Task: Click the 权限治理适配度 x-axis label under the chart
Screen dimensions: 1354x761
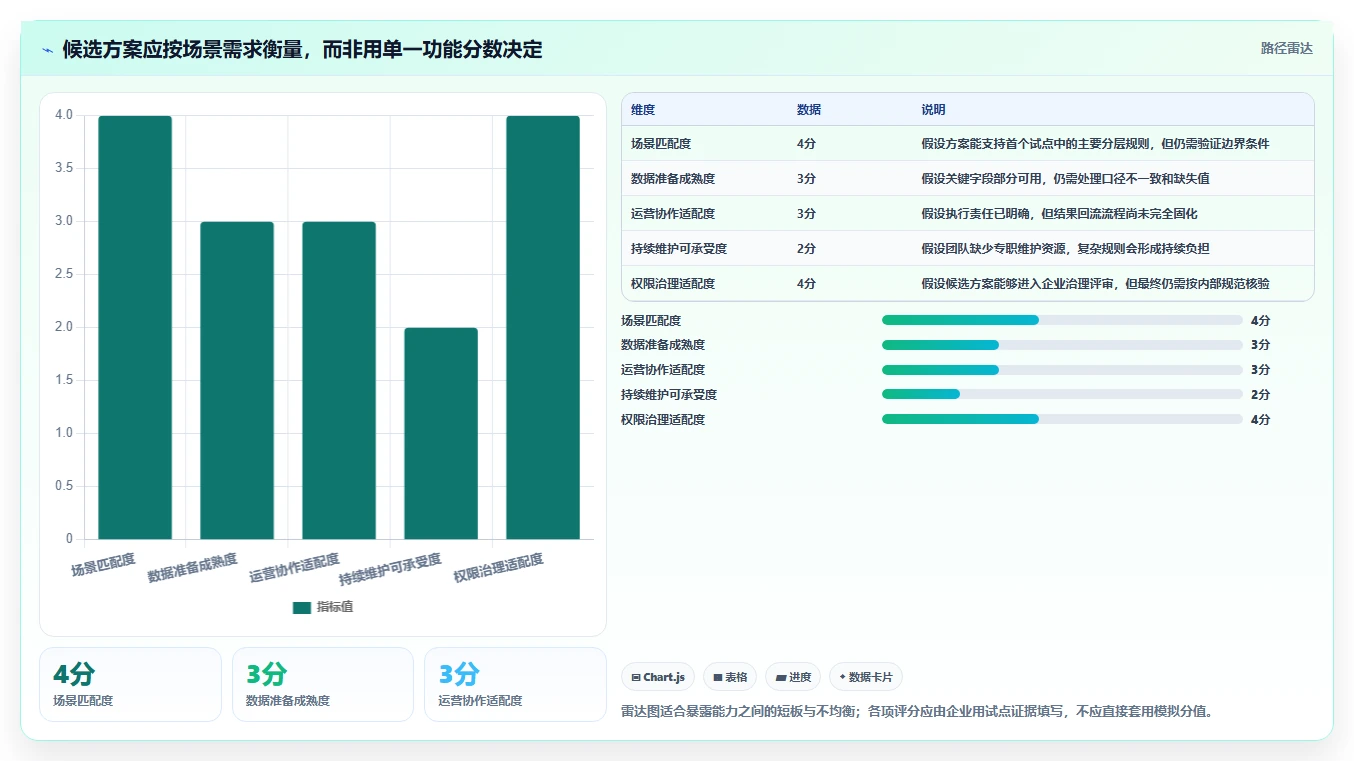Action: 498,567
